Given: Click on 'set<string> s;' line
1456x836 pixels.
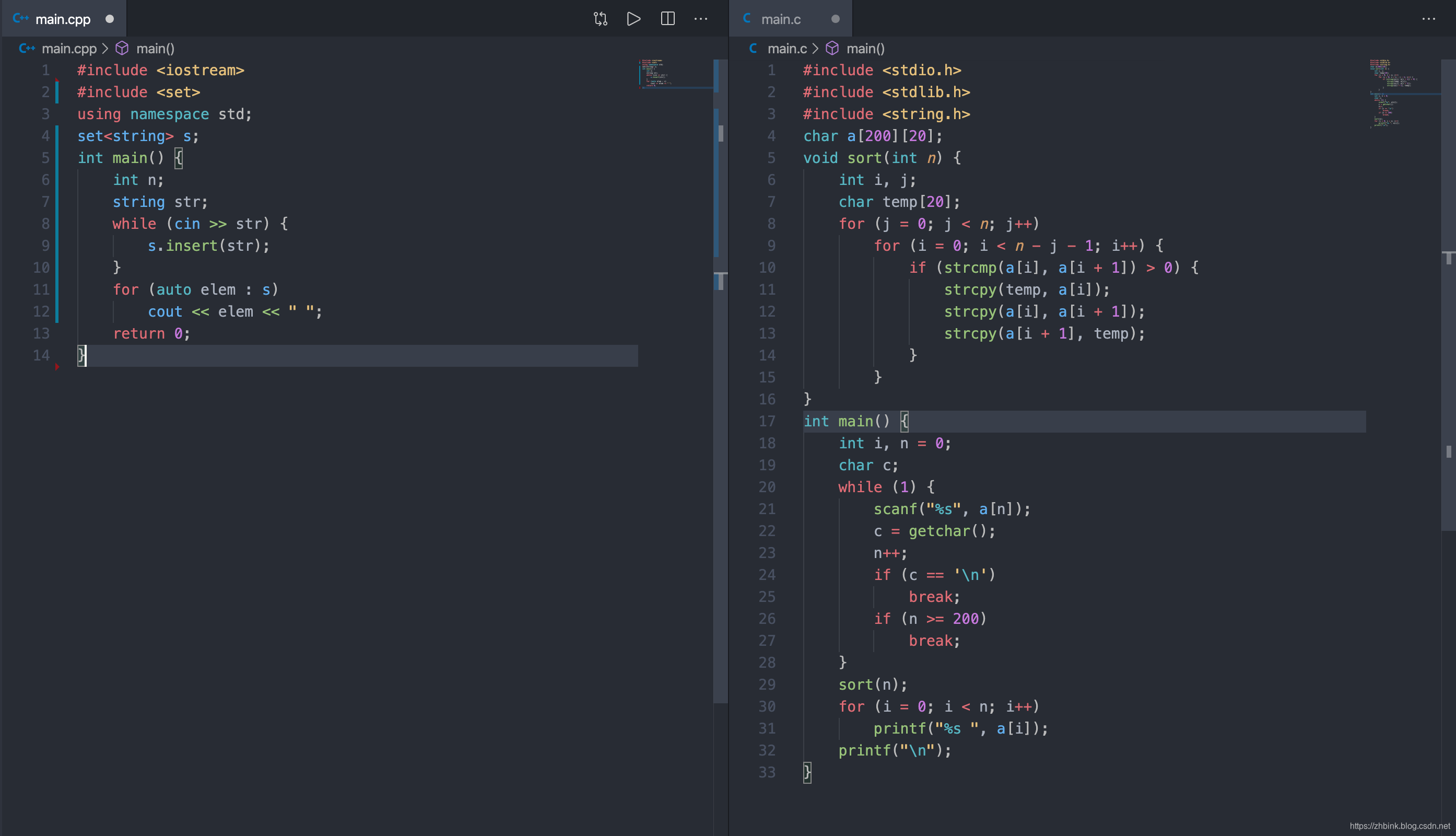Looking at the screenshot, I should point(138,136).
